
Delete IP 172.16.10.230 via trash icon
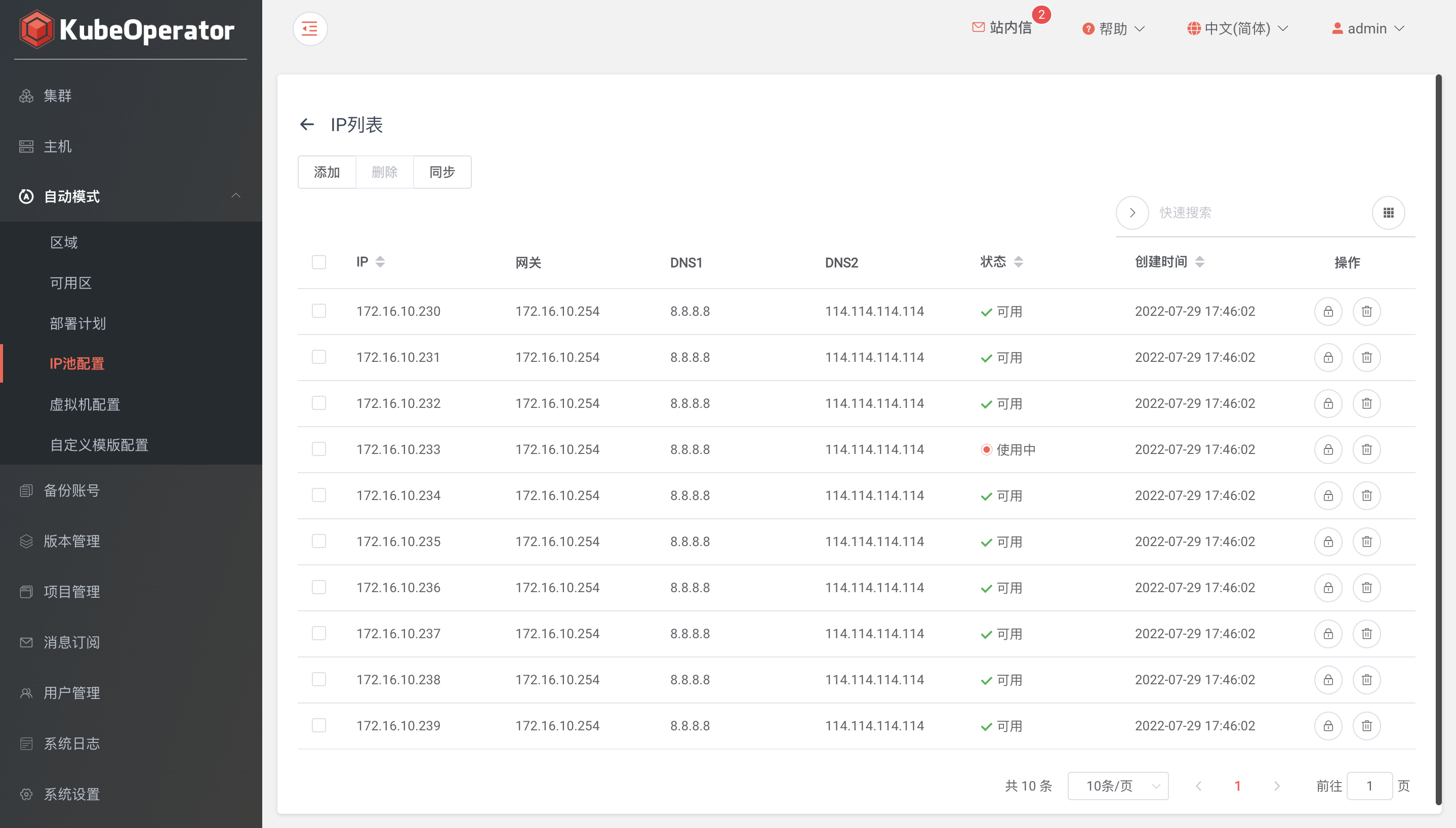[1367, 312]
